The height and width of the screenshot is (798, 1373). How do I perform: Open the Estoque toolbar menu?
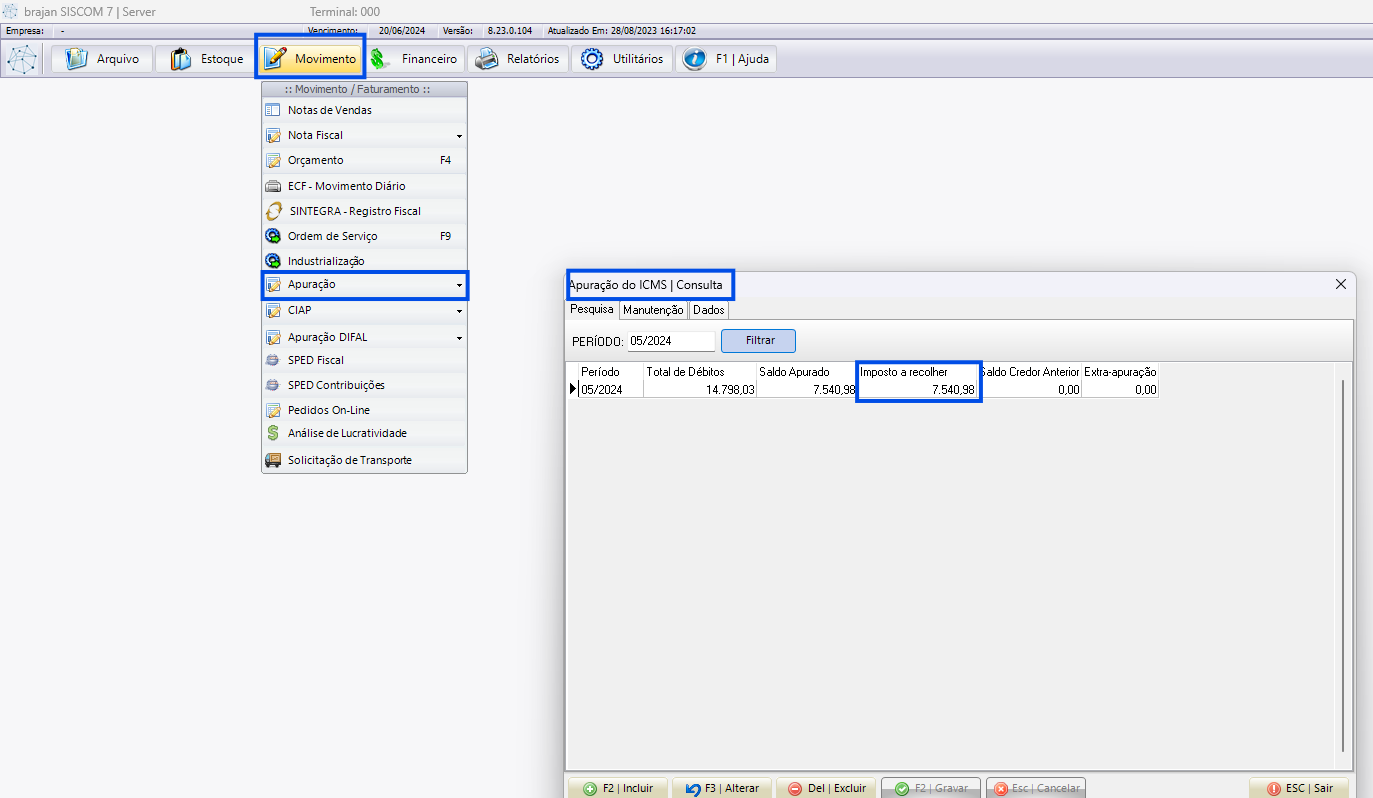(207, 59)
